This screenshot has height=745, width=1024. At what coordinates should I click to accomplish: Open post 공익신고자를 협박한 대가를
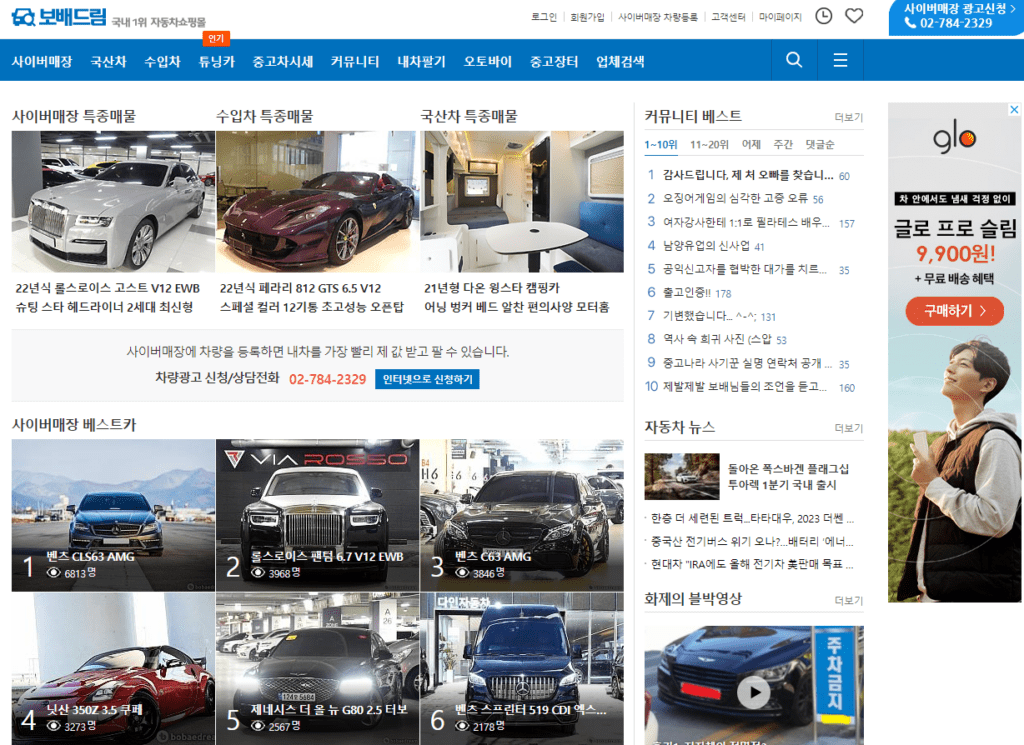(x=744, y=269)
